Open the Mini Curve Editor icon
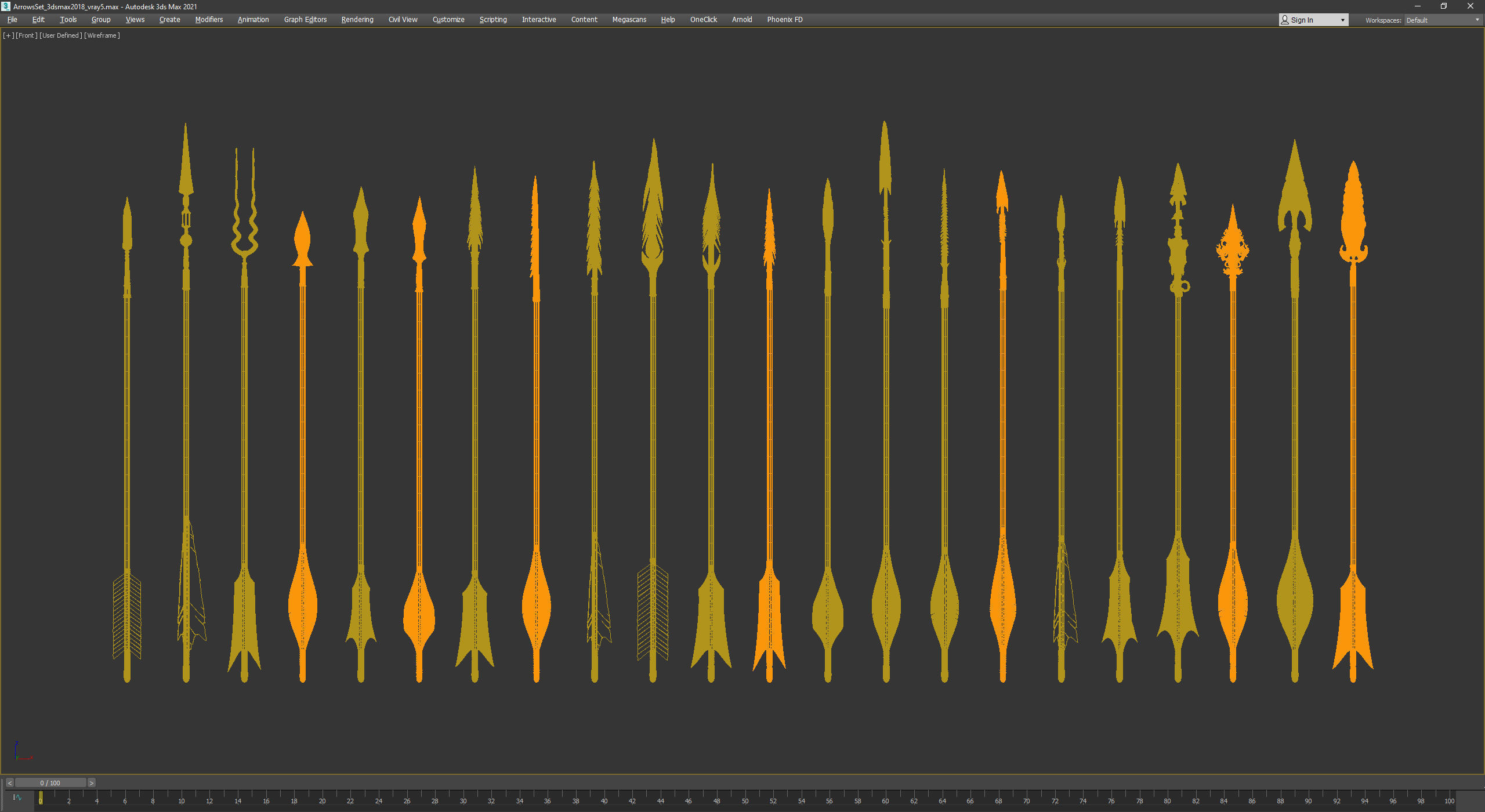The height and width of the screenshot is (812, 1485). [x=17, y=797]
